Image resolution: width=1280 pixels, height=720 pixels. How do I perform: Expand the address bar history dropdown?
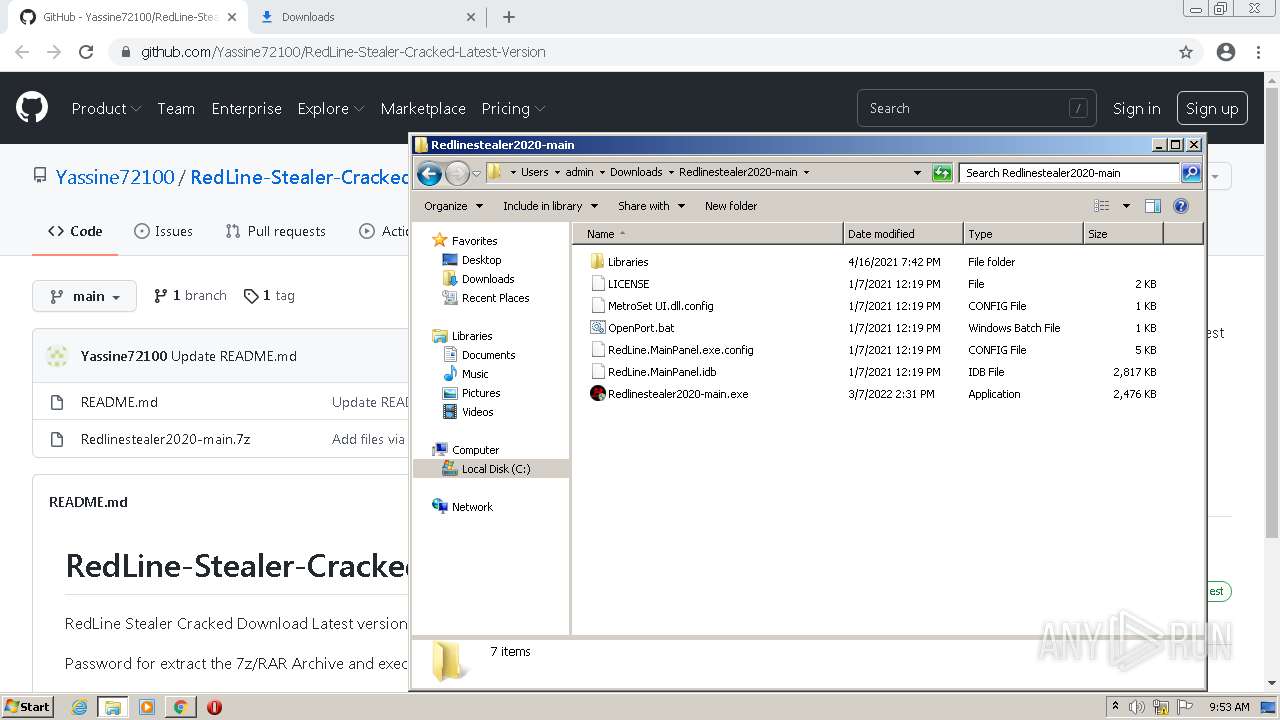917,173
